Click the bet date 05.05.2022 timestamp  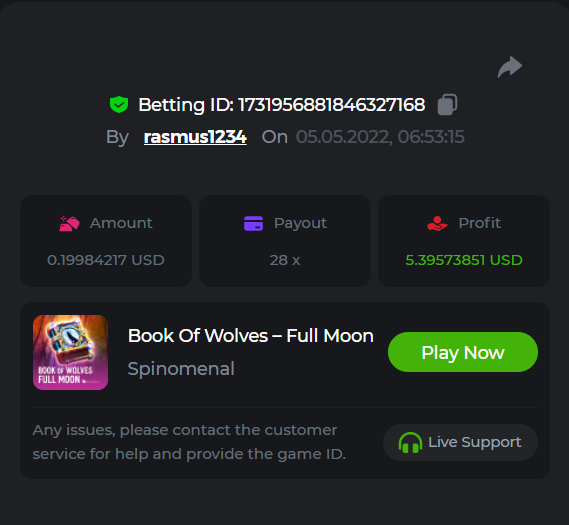380,137
